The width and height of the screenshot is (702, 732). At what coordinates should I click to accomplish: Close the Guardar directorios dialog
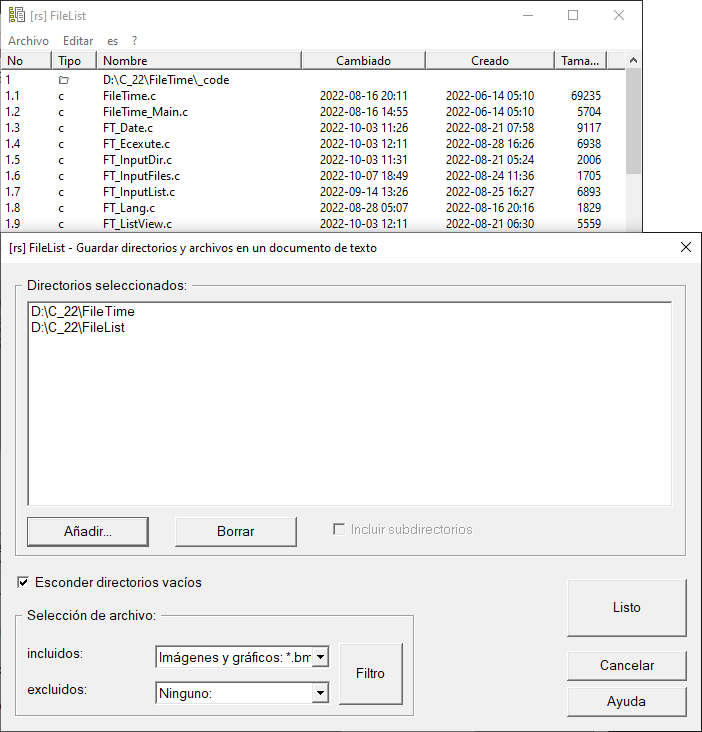click(685, 247)
